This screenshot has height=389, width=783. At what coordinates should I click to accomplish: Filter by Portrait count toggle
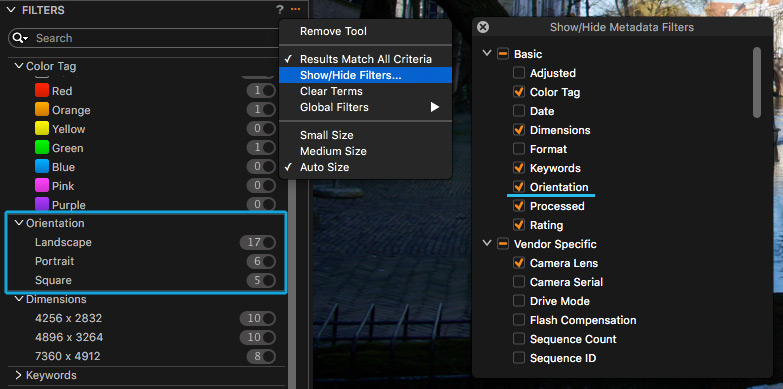point(261,261)
